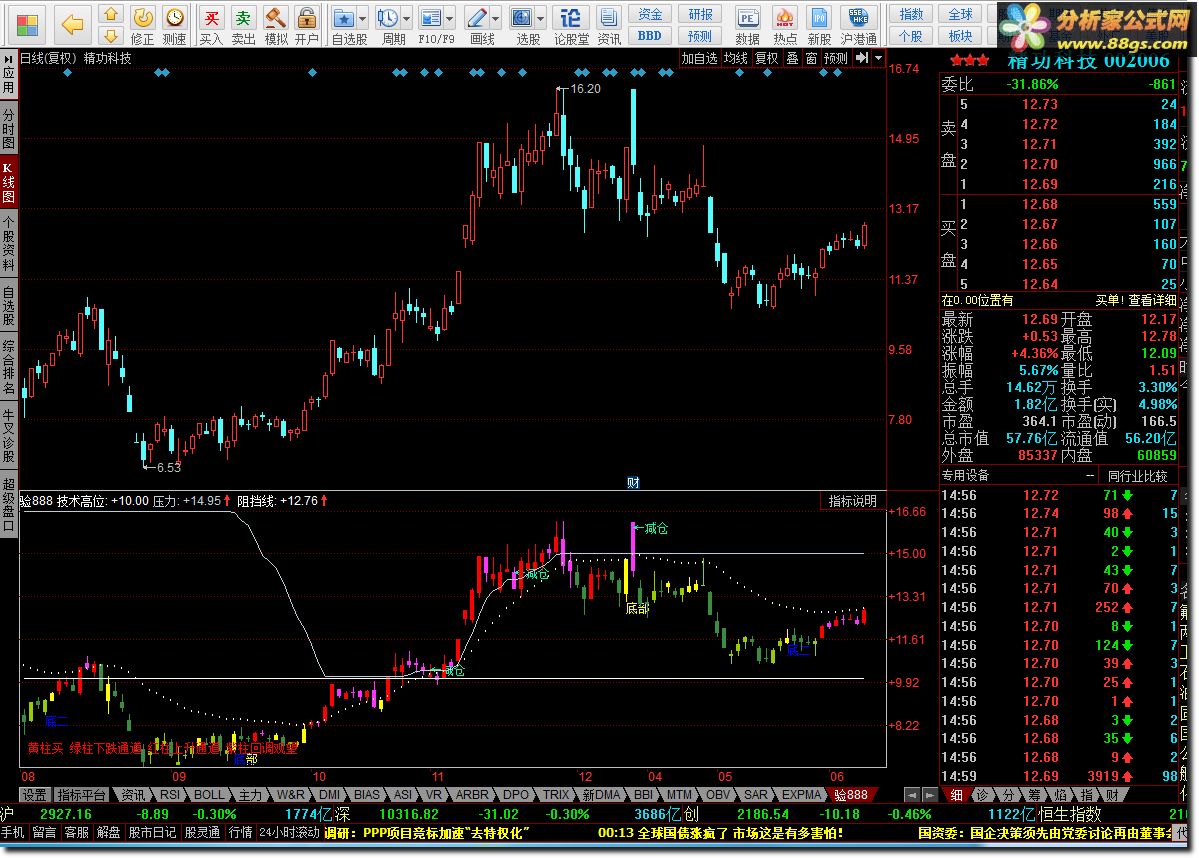
Task: Toggle 叠 overlay mode
Action: coord(792,58)
